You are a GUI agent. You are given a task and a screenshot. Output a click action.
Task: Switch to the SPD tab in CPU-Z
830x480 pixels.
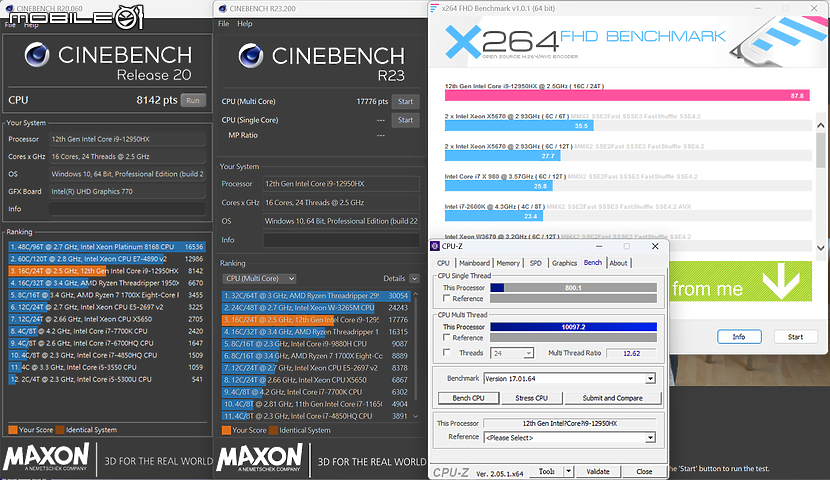tap(536, 263)
